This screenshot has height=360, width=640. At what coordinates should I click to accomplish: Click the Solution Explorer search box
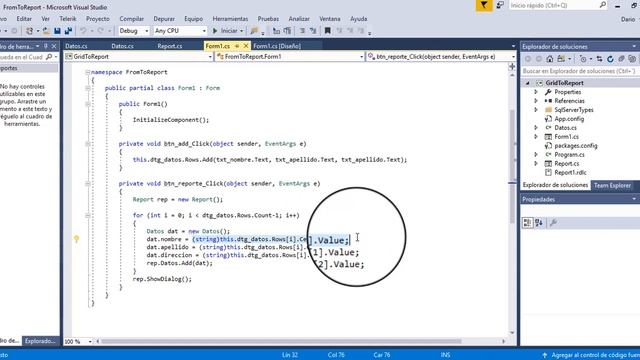580,71
